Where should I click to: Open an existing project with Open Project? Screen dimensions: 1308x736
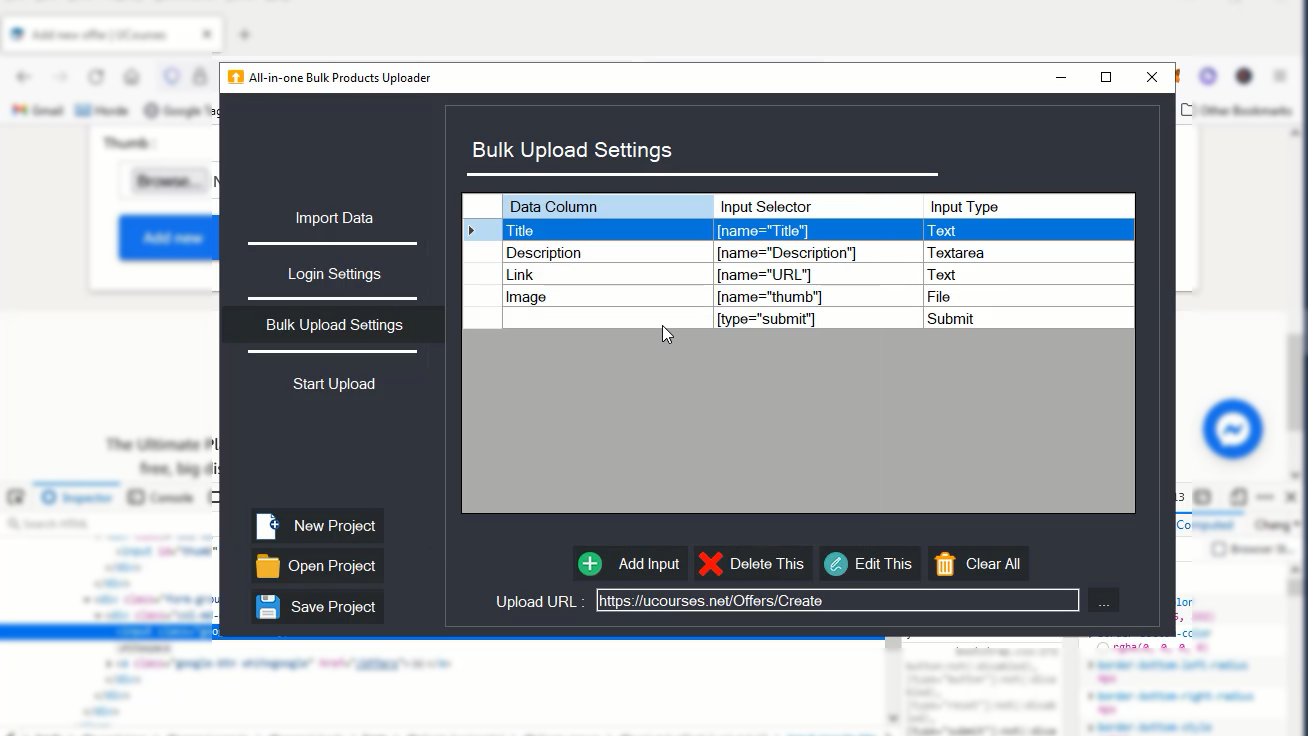click(318, 566)
